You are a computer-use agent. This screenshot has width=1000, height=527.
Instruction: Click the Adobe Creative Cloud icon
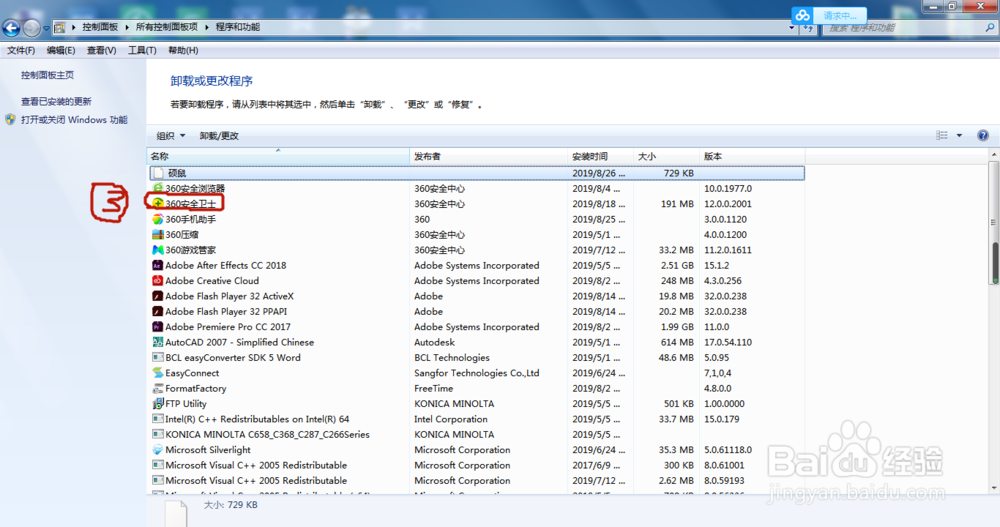coord(158,280)
